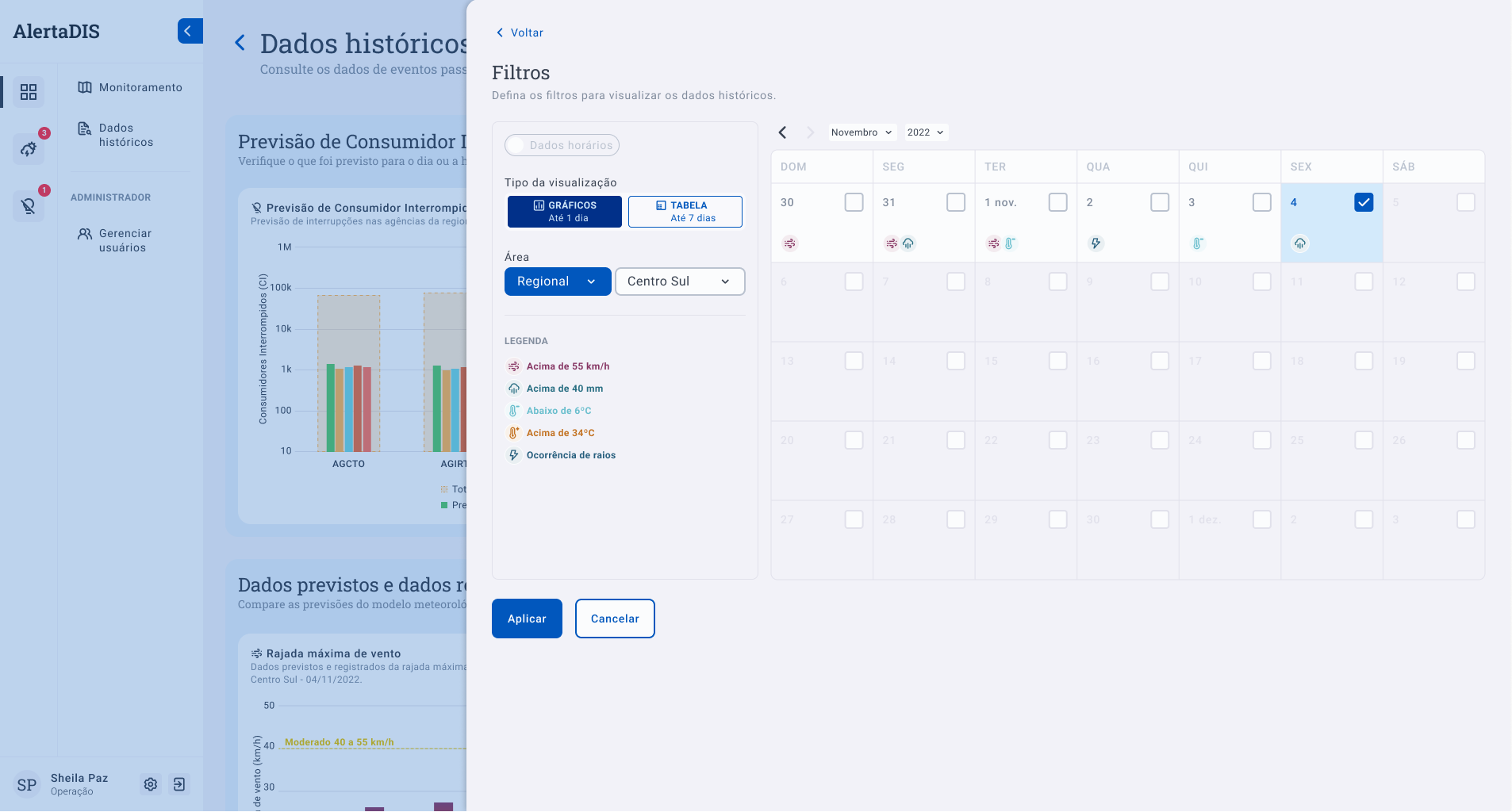Go to previous month in calendar
The height and width of the screenshot is (812, 1512).
(782, 132)
